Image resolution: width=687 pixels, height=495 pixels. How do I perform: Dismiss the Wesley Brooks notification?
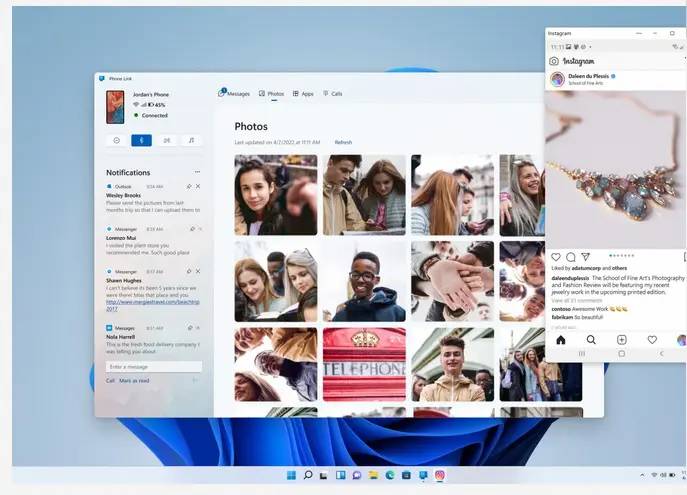pyautogui.click(x=198, y=186)
